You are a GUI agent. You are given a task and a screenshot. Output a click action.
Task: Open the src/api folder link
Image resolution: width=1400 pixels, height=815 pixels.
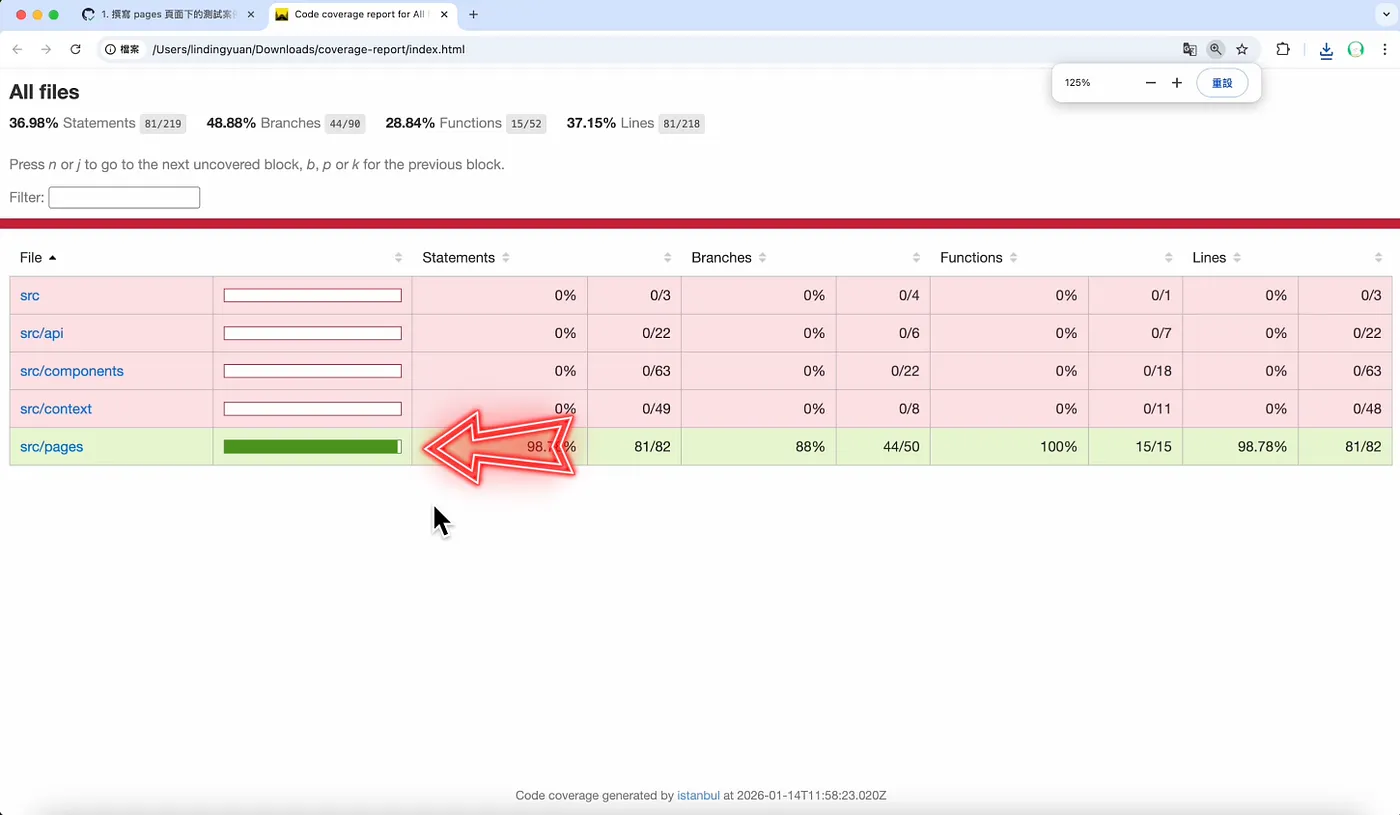pos(42,333)
